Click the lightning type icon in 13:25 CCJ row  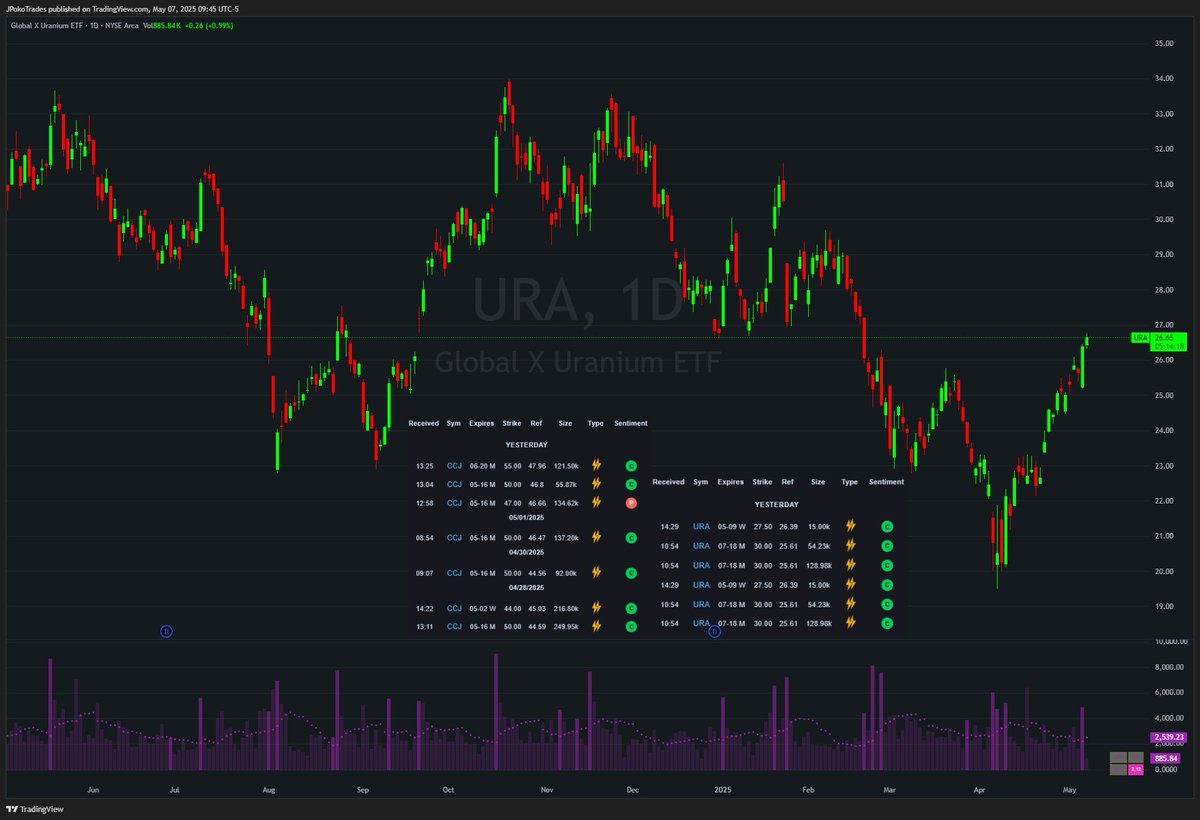coord(596,465)
